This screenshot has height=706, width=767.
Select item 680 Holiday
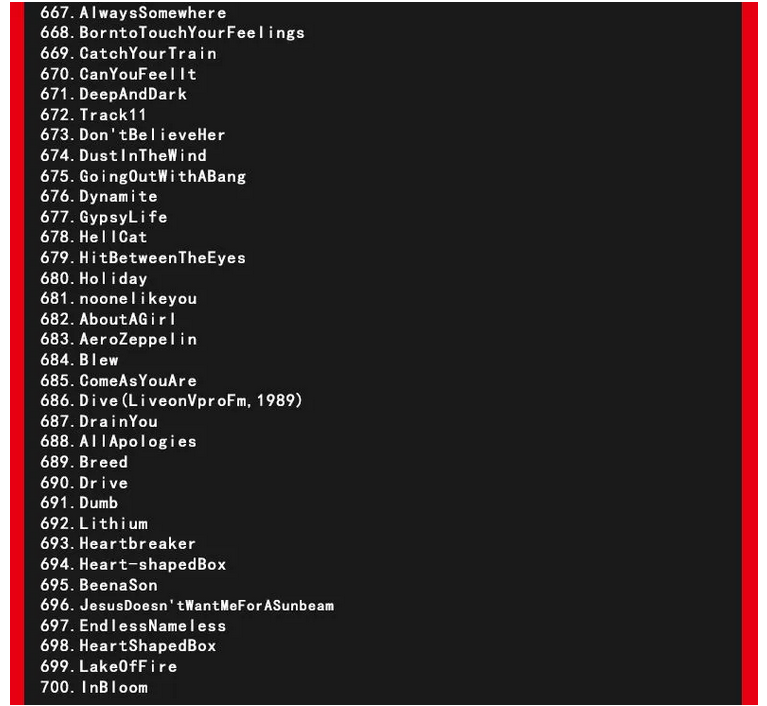pos(93,278)
